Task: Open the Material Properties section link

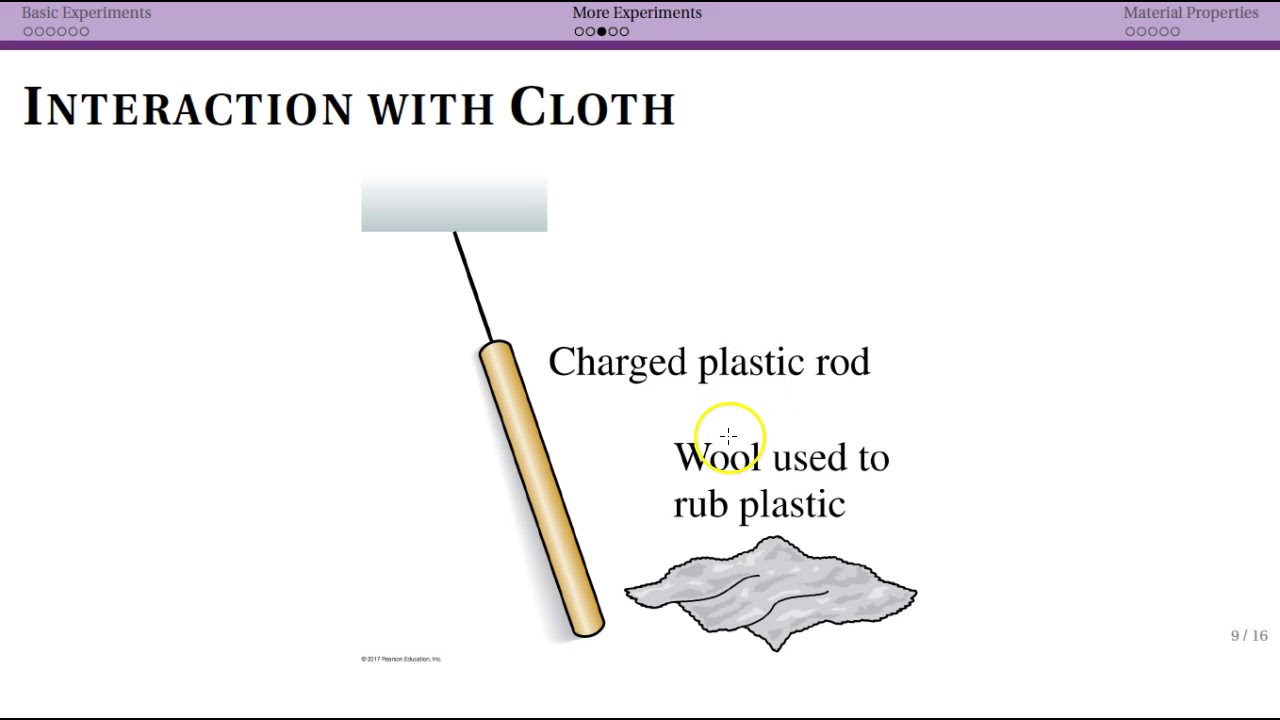Action: [x=1191, y=13]
